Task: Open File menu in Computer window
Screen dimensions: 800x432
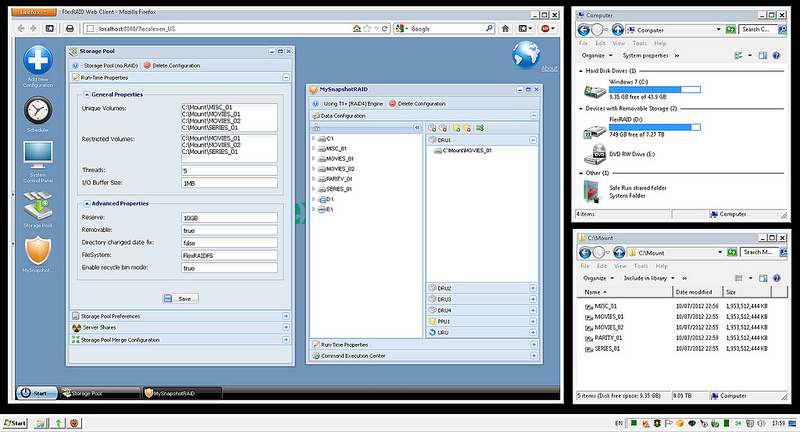Action: 583,43
